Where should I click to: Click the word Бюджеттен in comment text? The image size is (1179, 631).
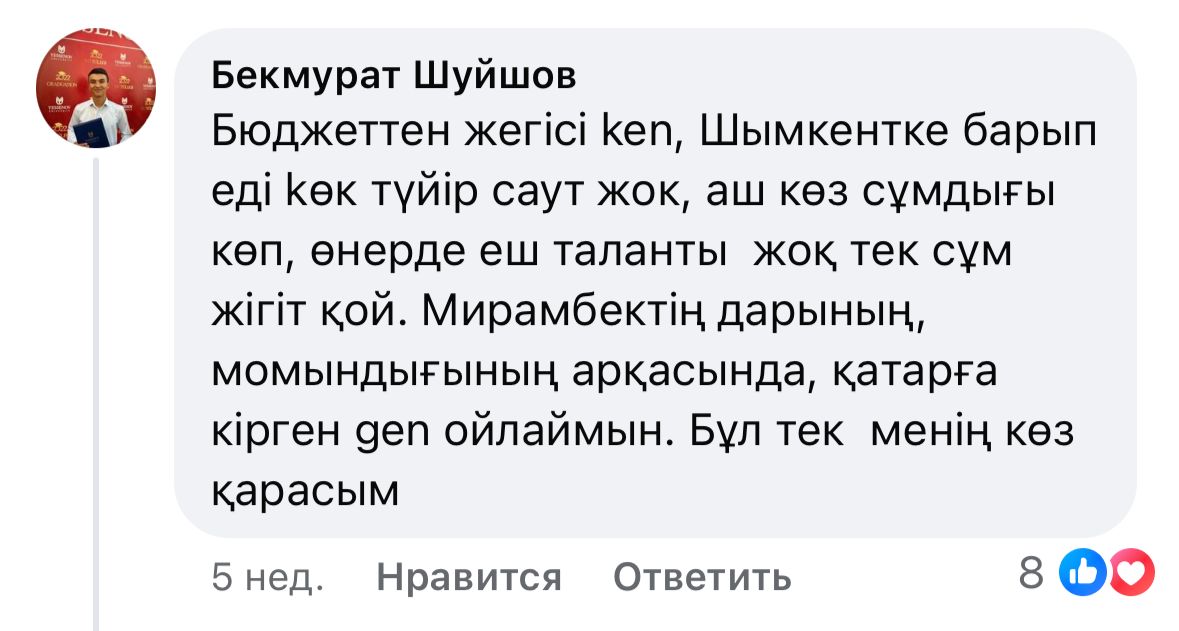pos(329,132)
